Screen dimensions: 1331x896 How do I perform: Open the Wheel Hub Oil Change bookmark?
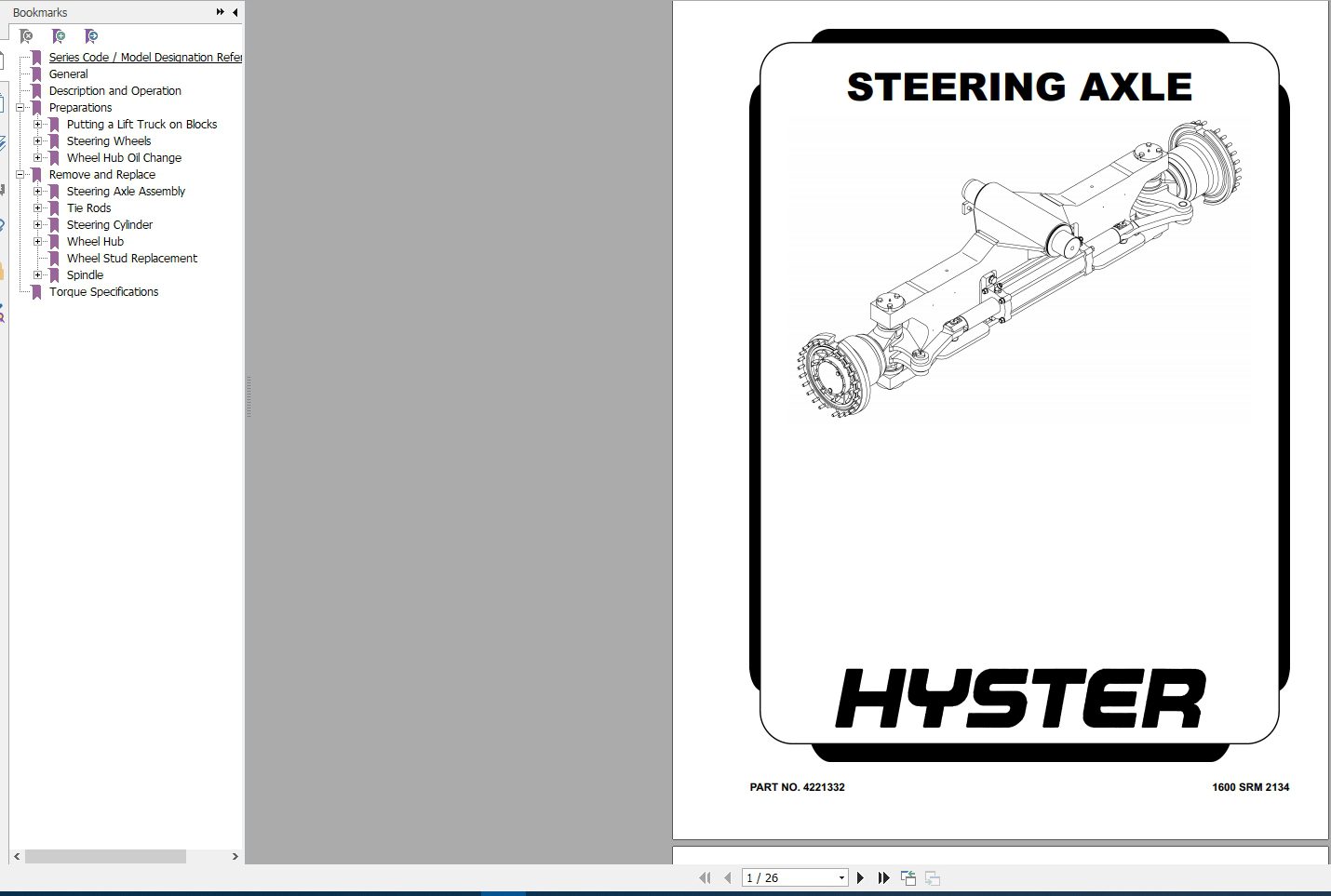tap(124, 158)
